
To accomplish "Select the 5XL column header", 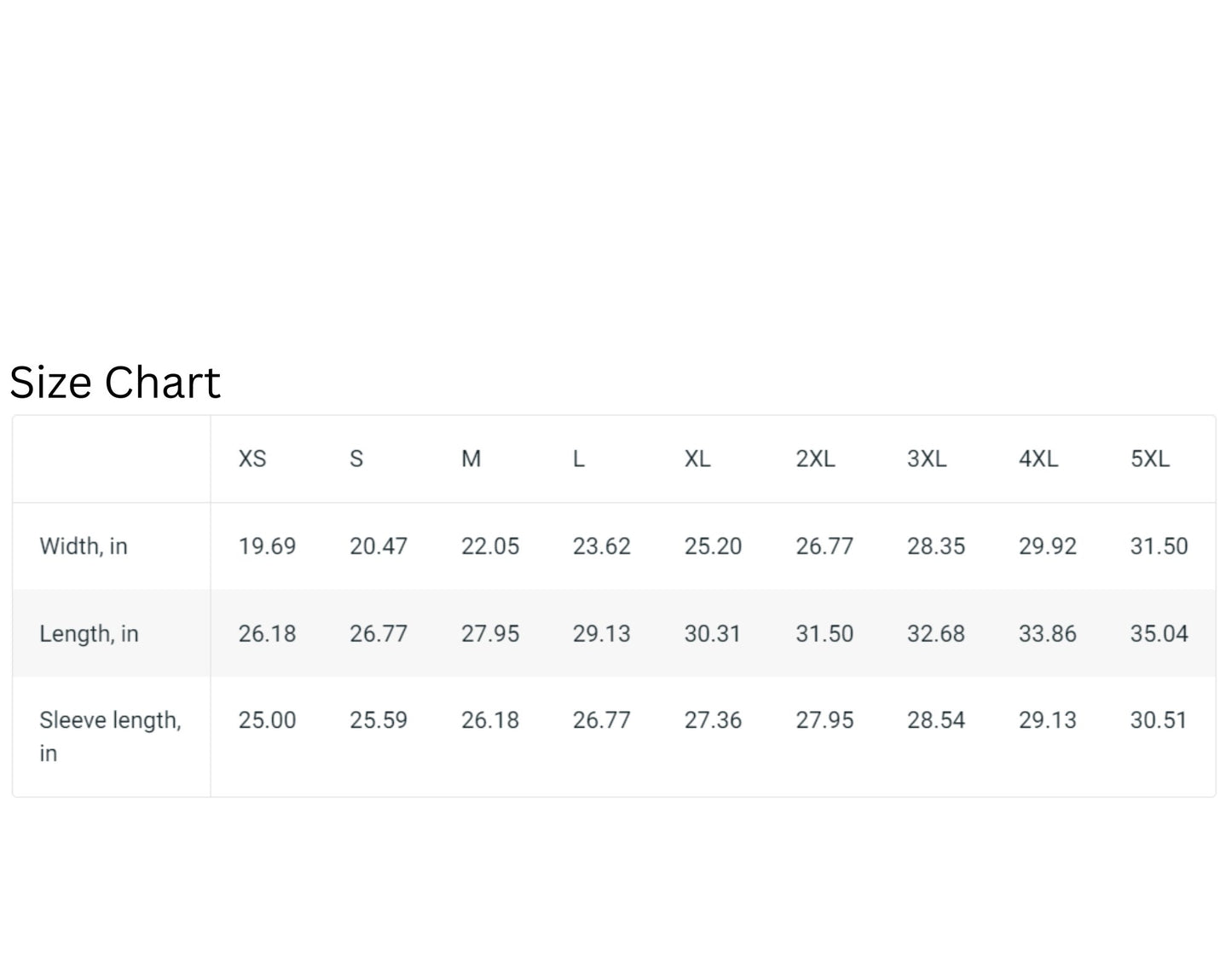I will 1149,459.
